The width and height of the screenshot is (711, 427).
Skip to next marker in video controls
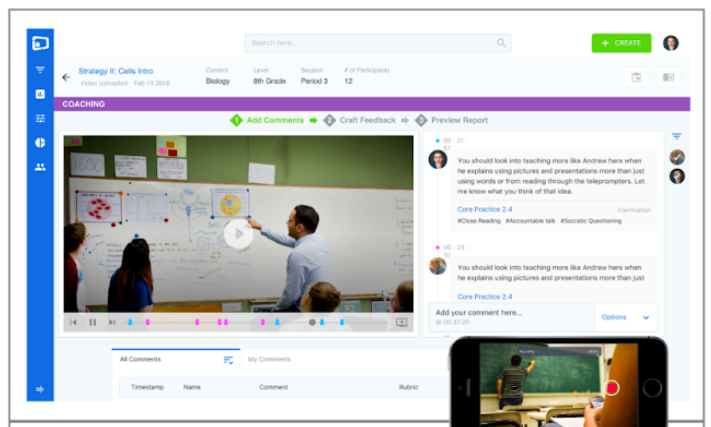coord(112,322)
